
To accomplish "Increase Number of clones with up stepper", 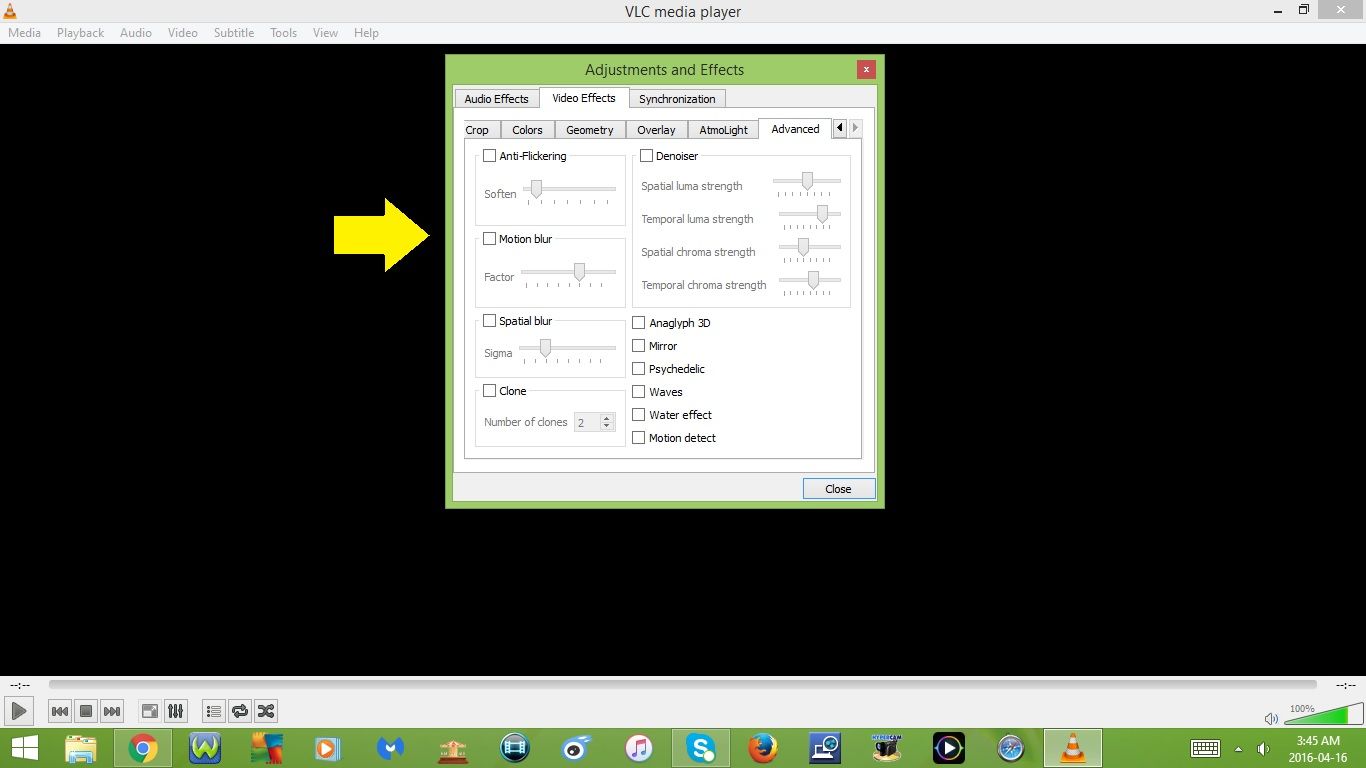I will pos(607,418).
